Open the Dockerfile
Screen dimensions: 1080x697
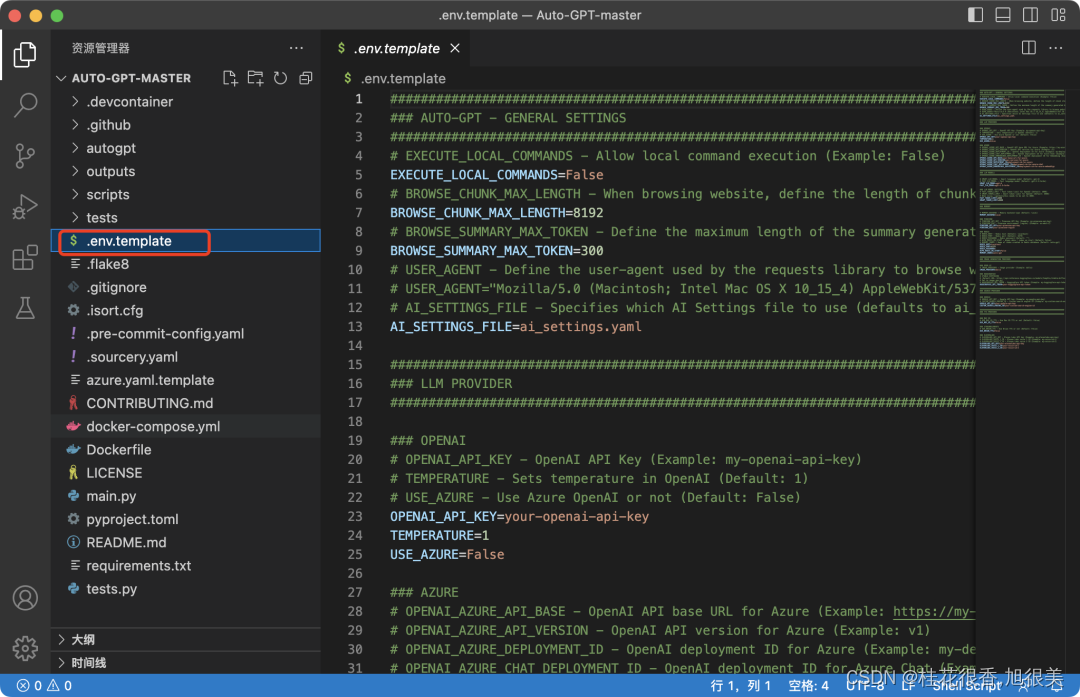(x=186, y=450)
